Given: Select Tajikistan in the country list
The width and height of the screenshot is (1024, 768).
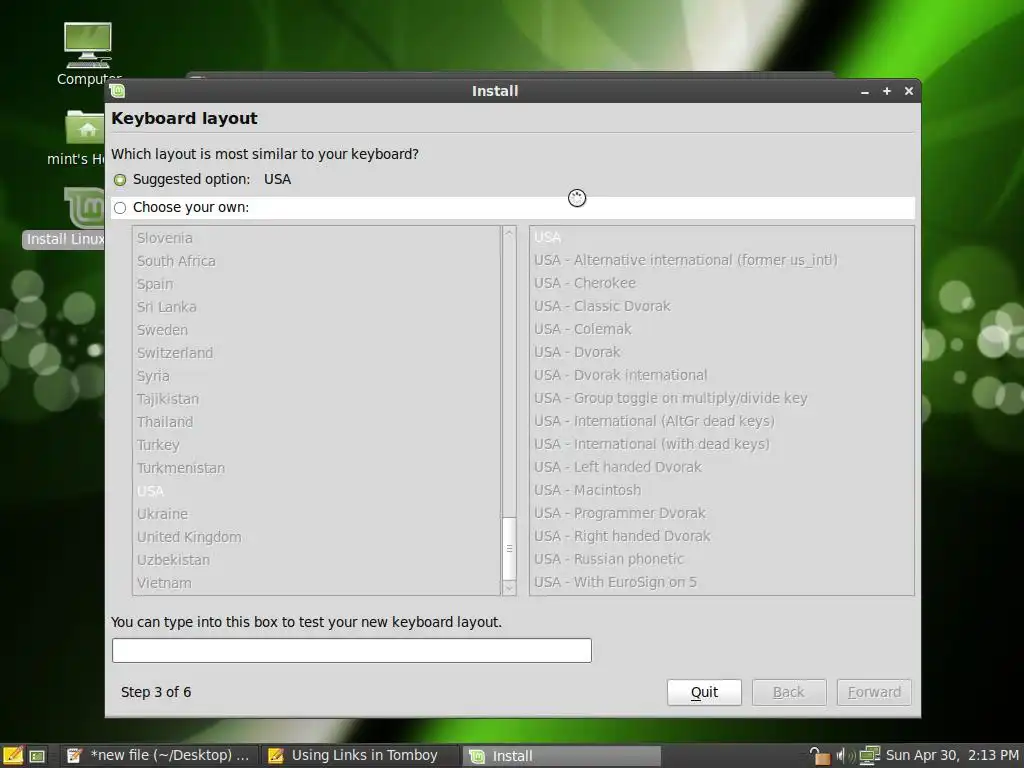Looking at the screenshot, I should coord(316,399).
